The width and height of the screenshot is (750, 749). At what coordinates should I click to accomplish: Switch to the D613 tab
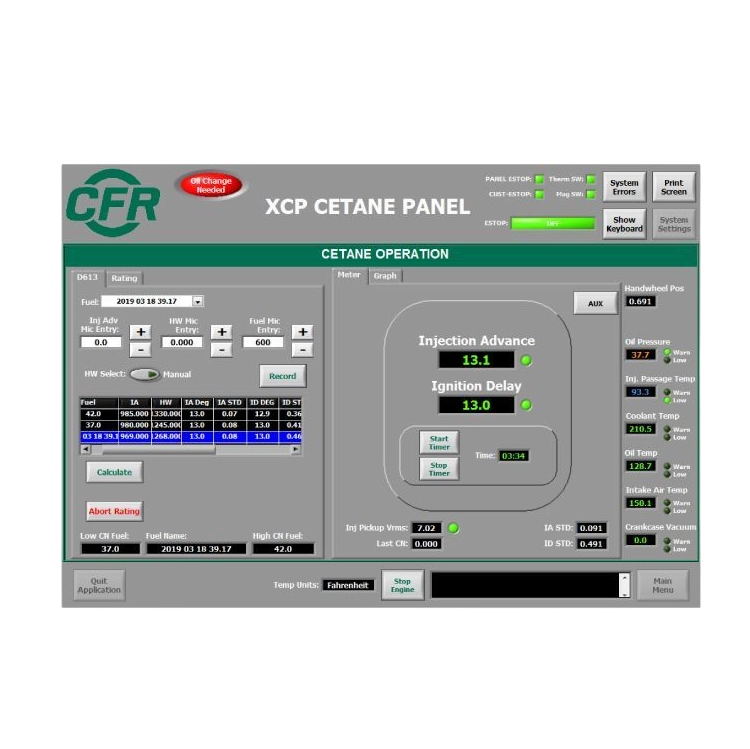pyautogui.click(x=87, y=277)
